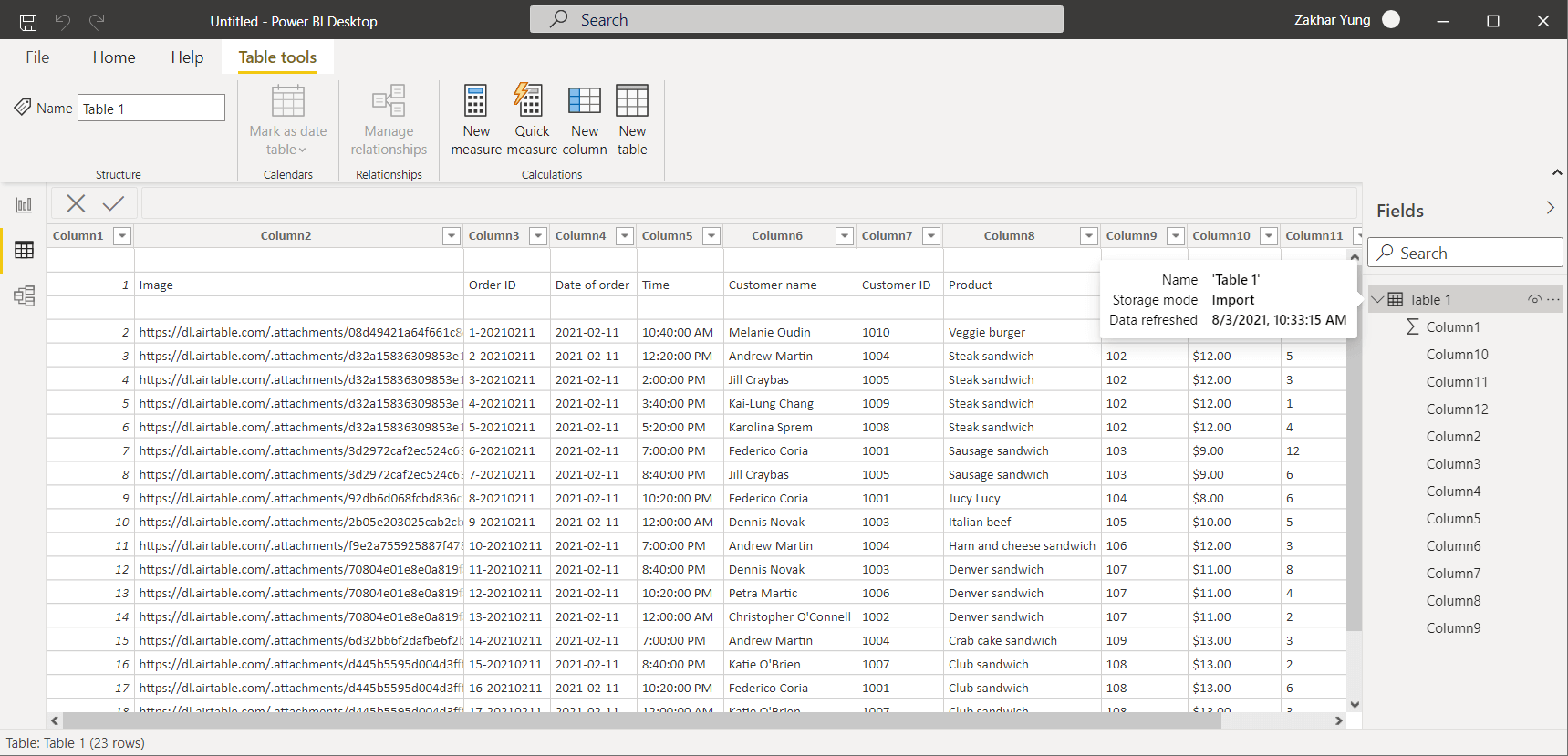Open the Column8 filter dropdown
The image size is (1568, 756).
tap(1089, 236)
